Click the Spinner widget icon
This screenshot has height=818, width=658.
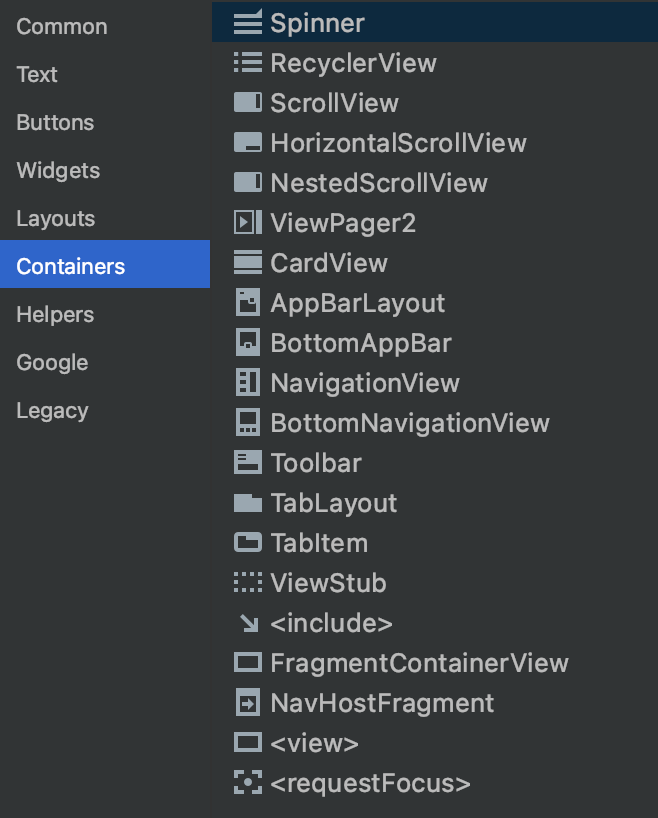pos(248,23)
